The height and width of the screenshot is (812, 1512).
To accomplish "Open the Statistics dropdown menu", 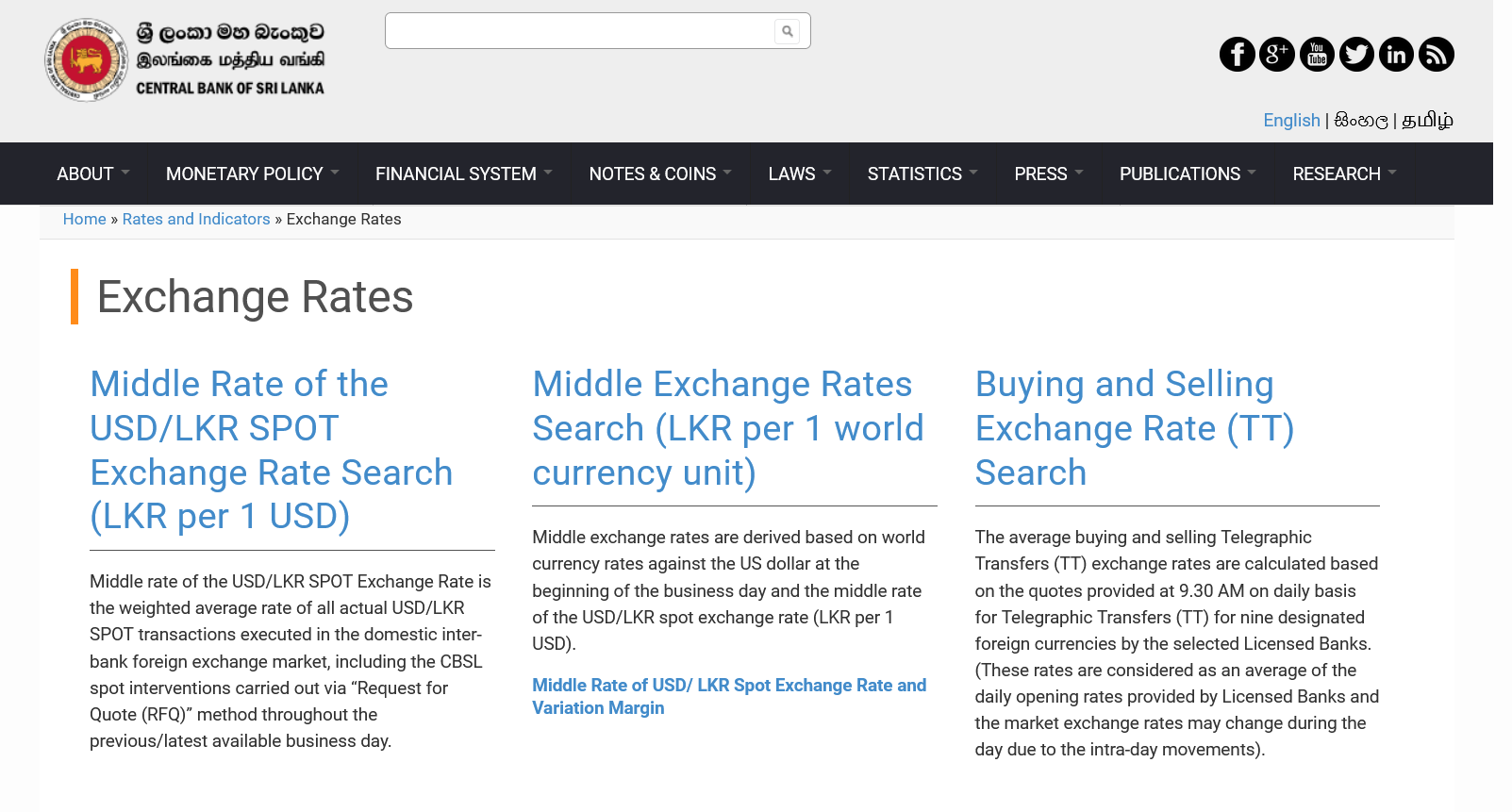I will (922, 174).
